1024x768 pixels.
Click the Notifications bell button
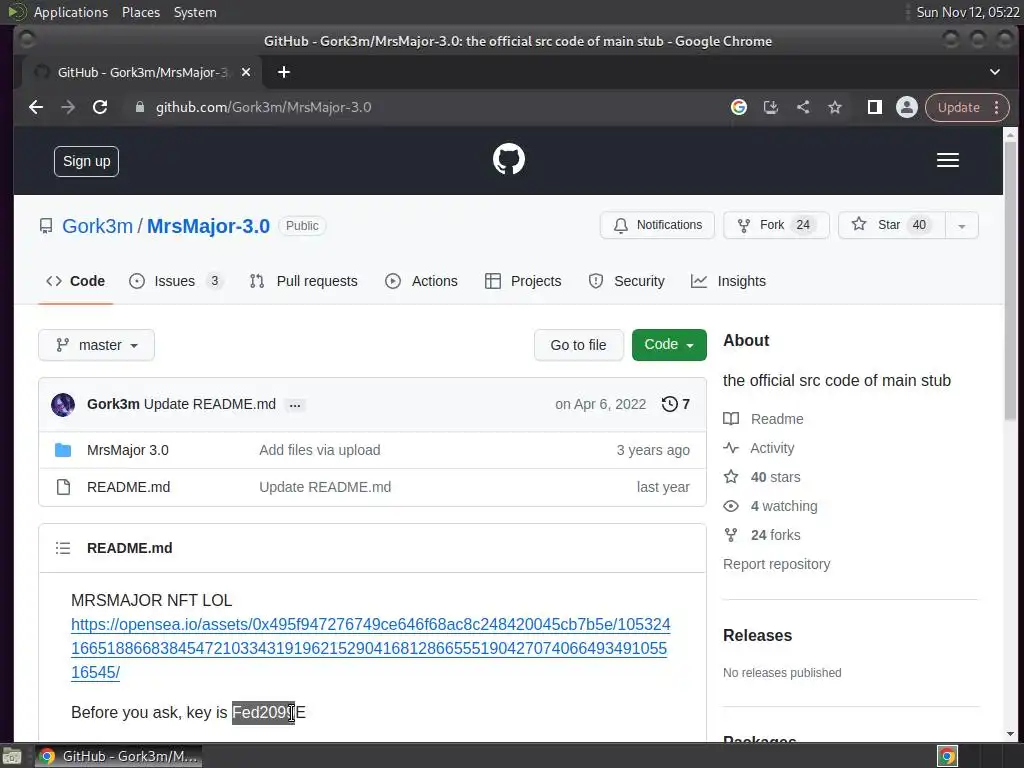pyautogui.click(x=657, y=225)
